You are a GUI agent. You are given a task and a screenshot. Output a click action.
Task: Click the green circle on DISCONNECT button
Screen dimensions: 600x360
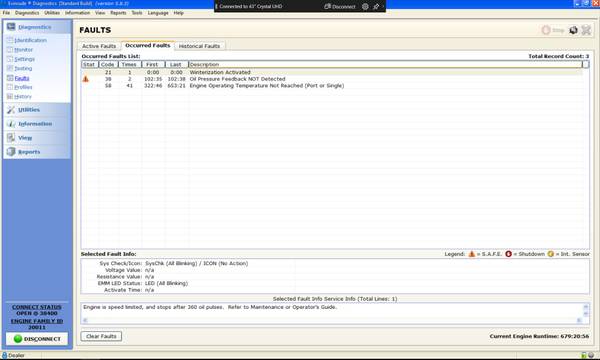[x=18, y=339]
